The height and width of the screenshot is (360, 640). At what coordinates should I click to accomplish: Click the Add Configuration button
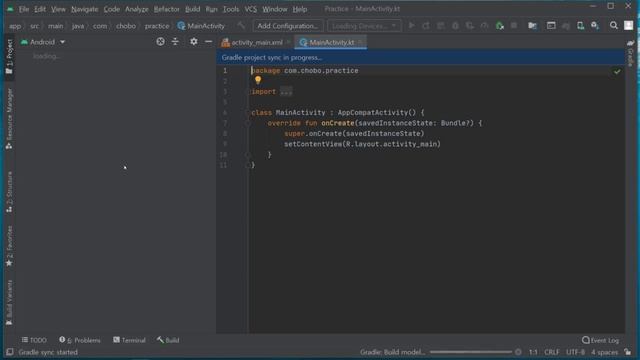[288, 26]
